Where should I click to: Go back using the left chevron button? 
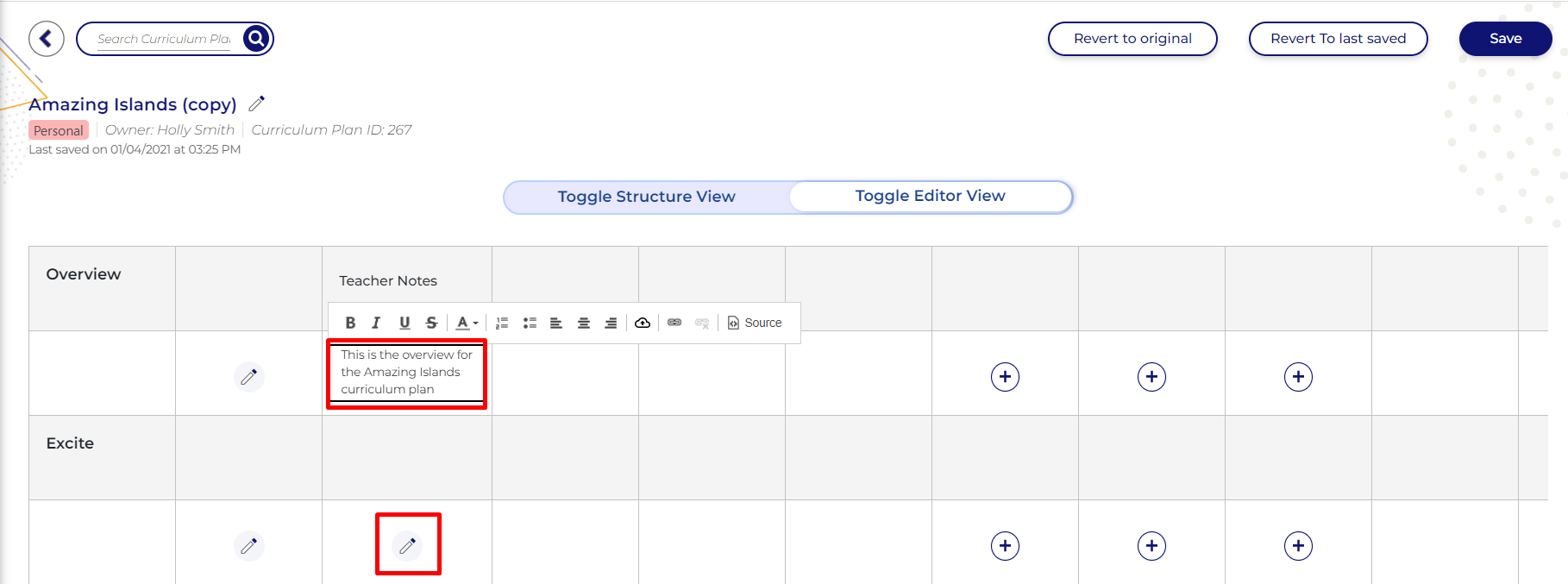pyautogui.click(x=47, y=39)
